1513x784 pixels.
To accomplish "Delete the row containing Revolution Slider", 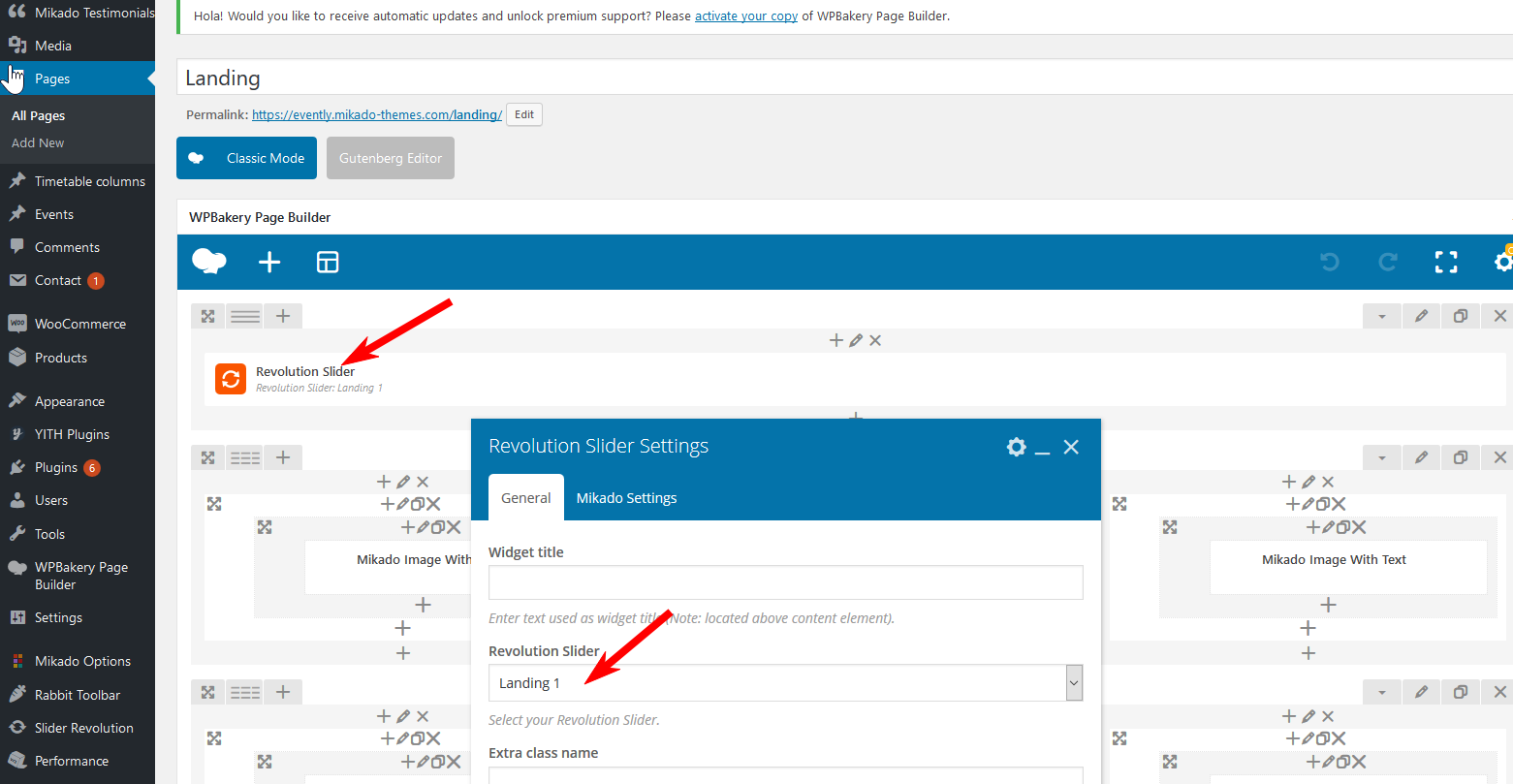I will pyautogui.click(x=1499, y=316).
